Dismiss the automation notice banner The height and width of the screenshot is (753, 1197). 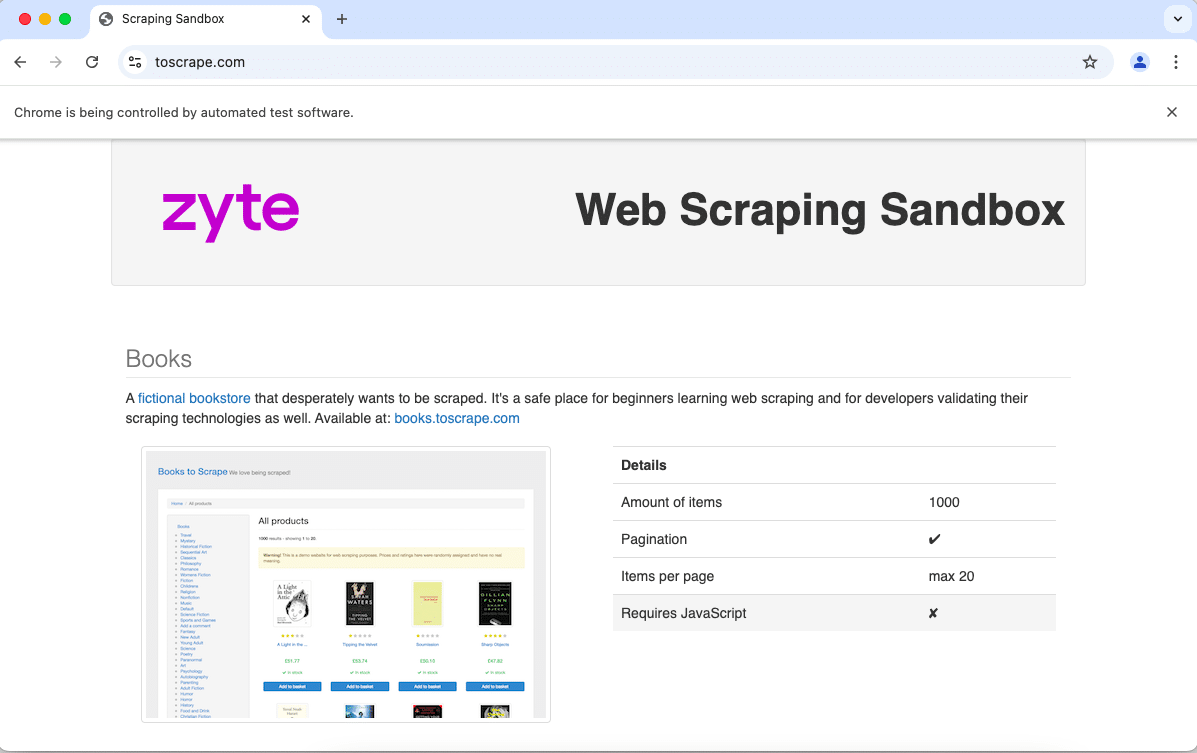click(1171, 112)
